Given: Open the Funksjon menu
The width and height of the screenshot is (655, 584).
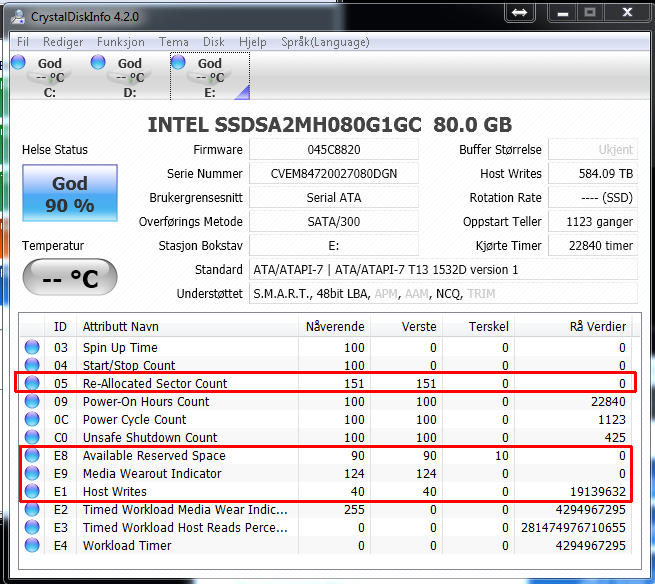Looking at the screenshot, I should coord(121,42).
